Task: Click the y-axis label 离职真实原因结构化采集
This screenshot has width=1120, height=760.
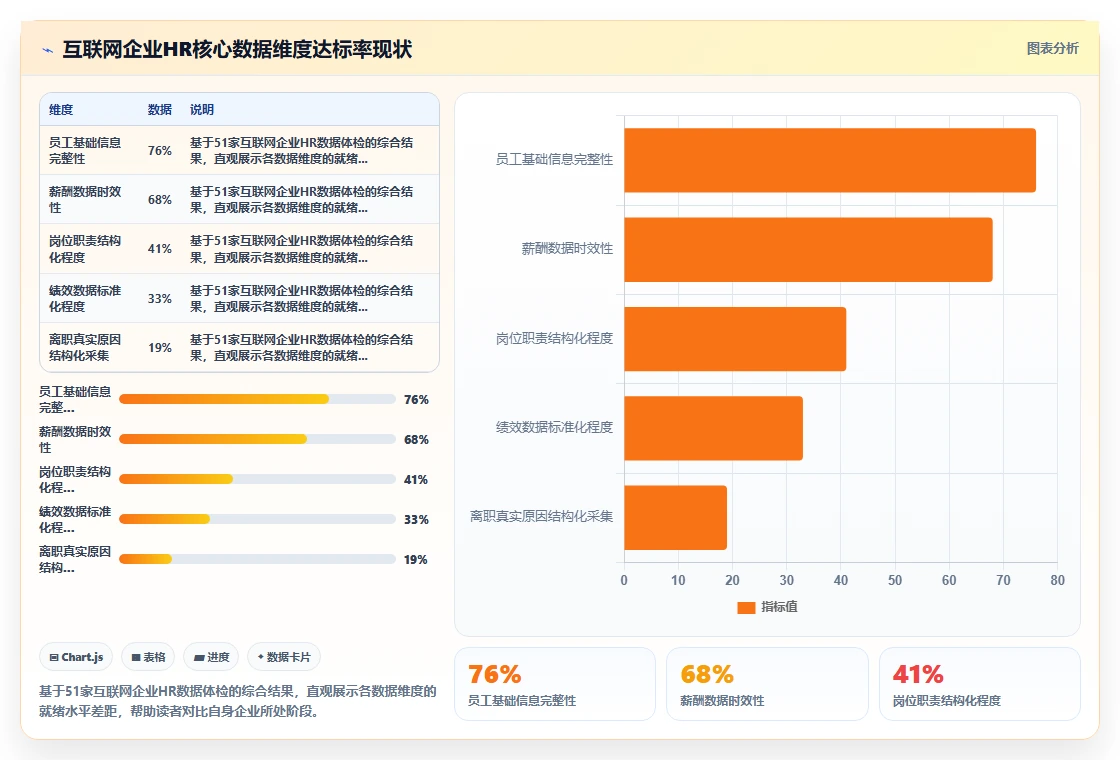Action: (541, 516)
